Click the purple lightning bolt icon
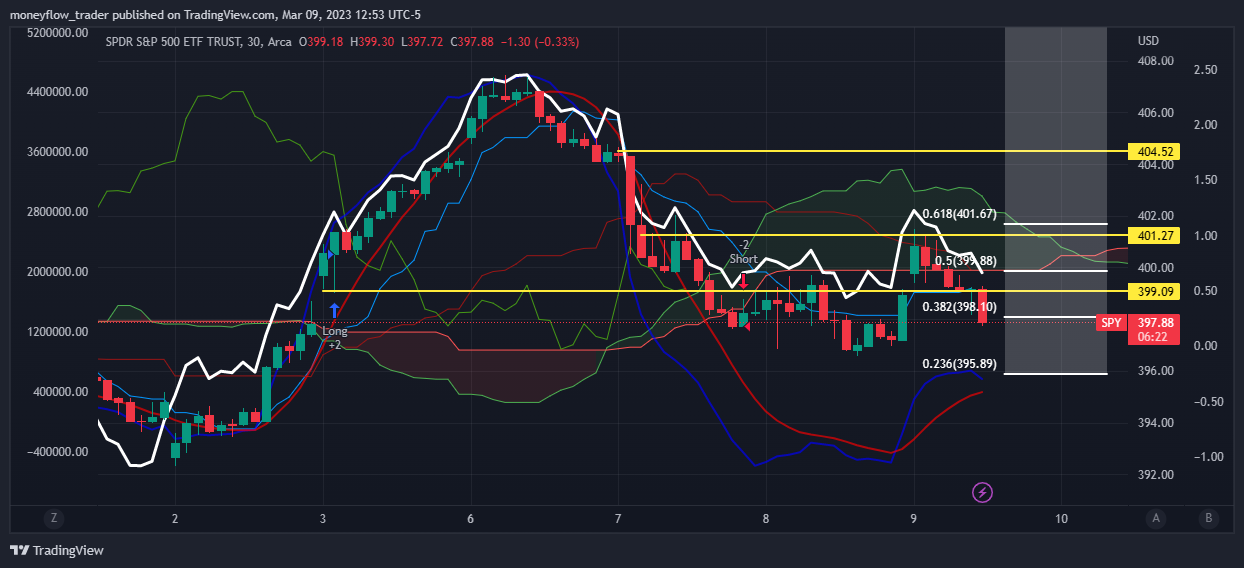The image size is (1244, 568). (982, 492)
